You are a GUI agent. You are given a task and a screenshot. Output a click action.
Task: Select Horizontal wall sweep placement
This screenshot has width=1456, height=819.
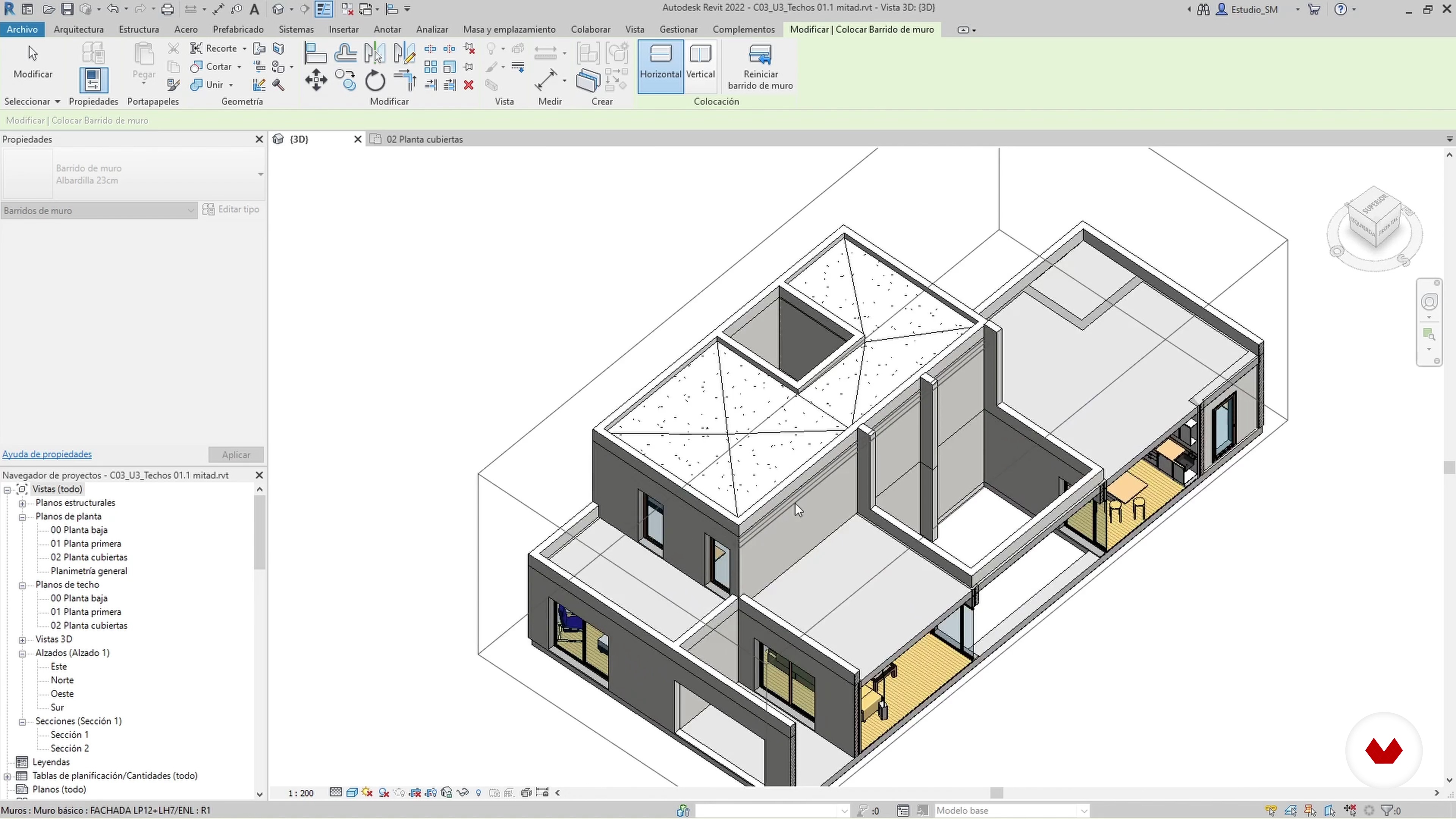point(660,67)
